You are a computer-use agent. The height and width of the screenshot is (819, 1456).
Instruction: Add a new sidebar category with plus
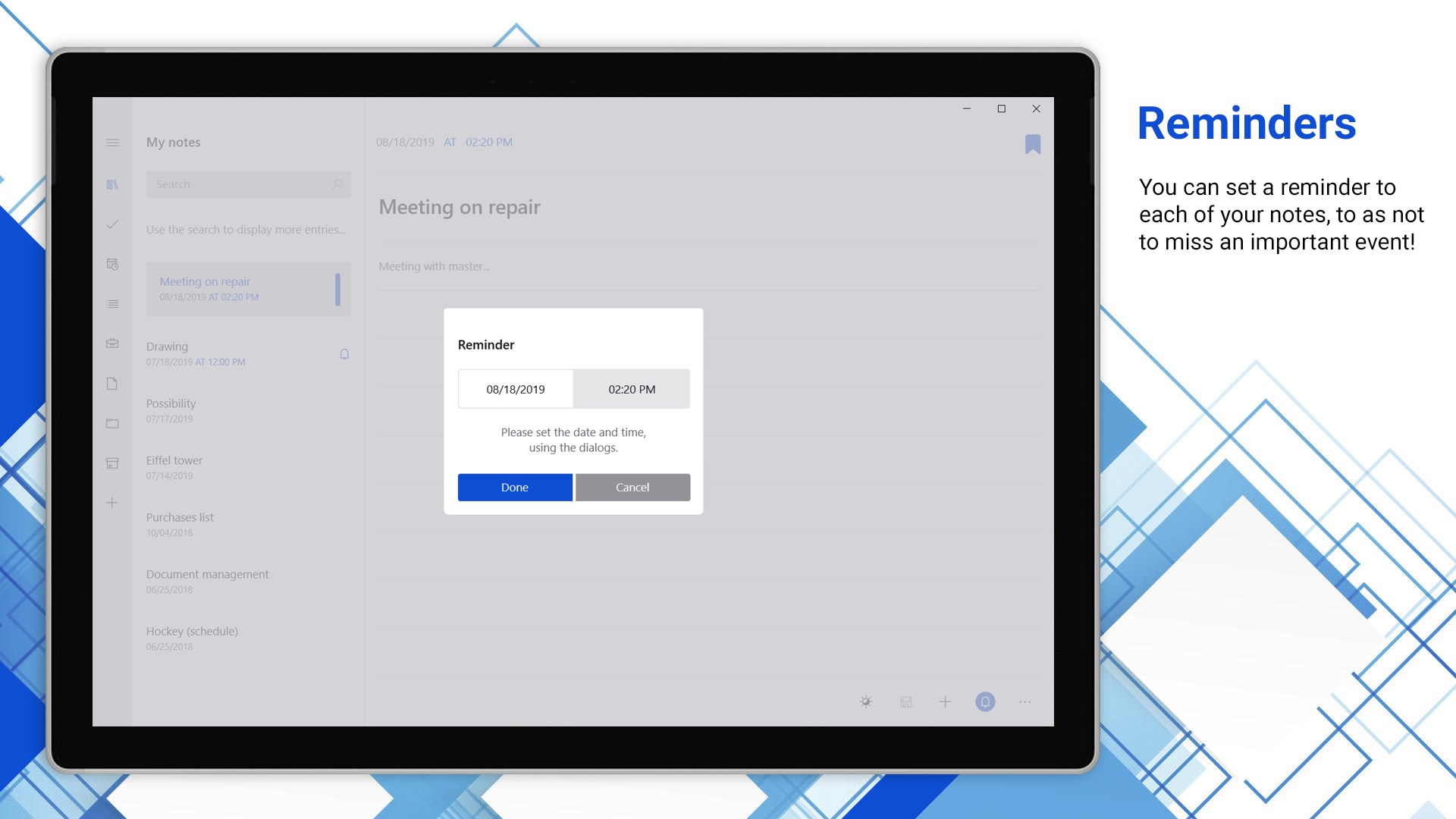(x=112, y=503)
